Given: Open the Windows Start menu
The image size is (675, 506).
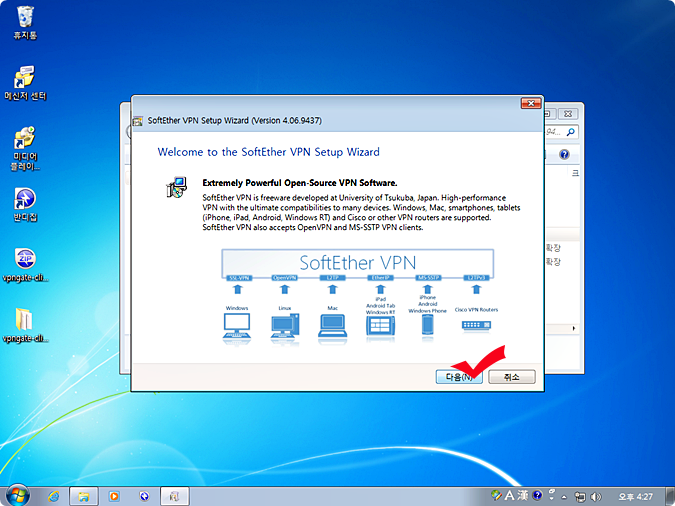Looking at the screenshot, I should tap(17, 496).
